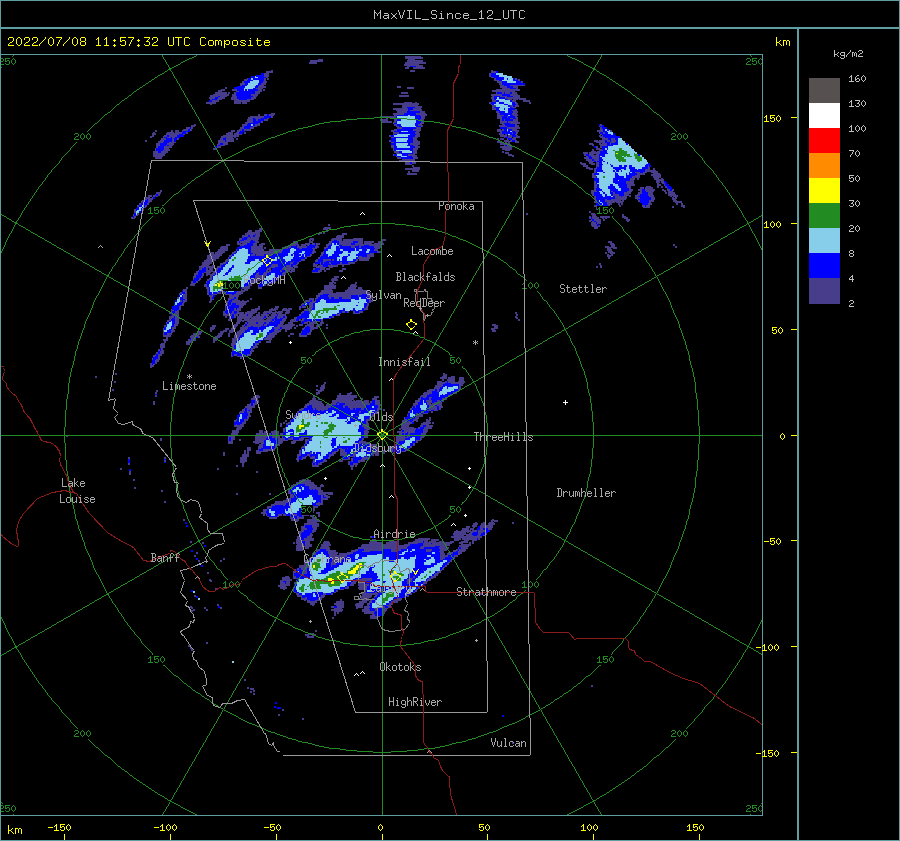Click the yellow diamond marker near RockyMH
The width and height of the screenshot is (900, 841).
pos(267,261)
